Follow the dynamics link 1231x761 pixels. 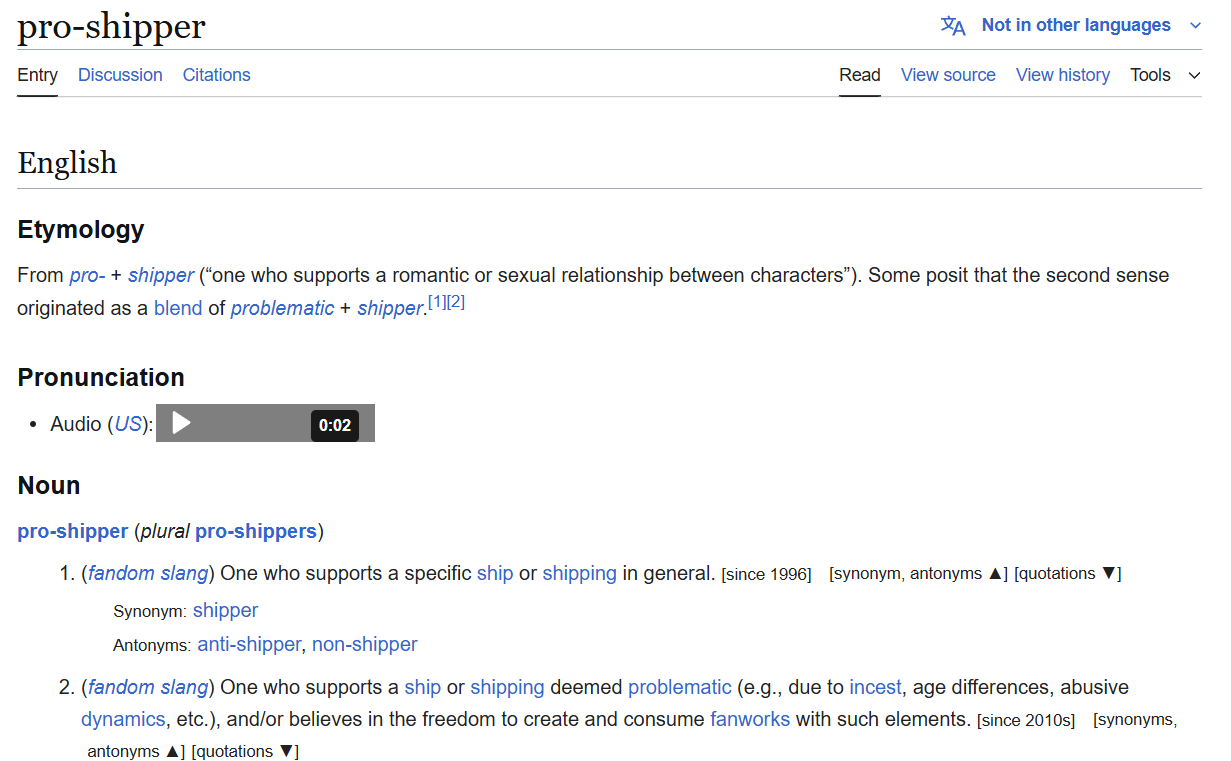pos(123,720)
